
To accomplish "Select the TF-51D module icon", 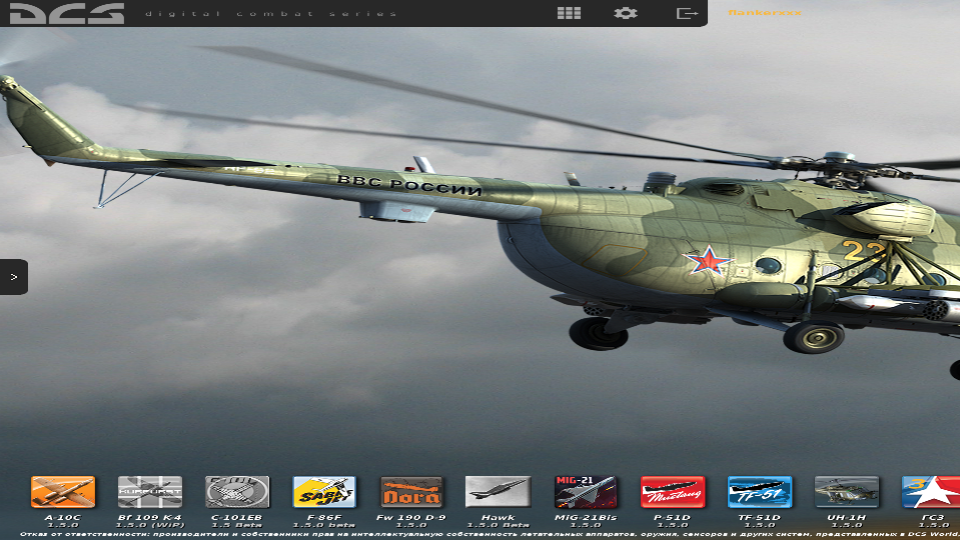I will pyautogui.click(x=760, y=492).
